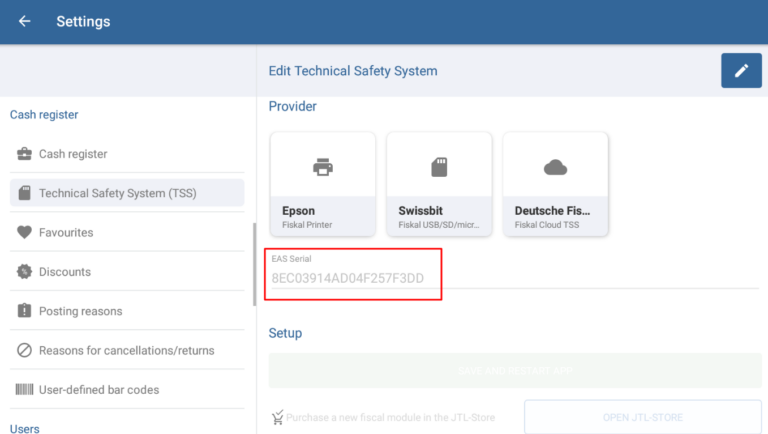Click the Deutsche Fiskal cloud icon
The width and height of the screenshot is (768, 434).
[555, 167]
